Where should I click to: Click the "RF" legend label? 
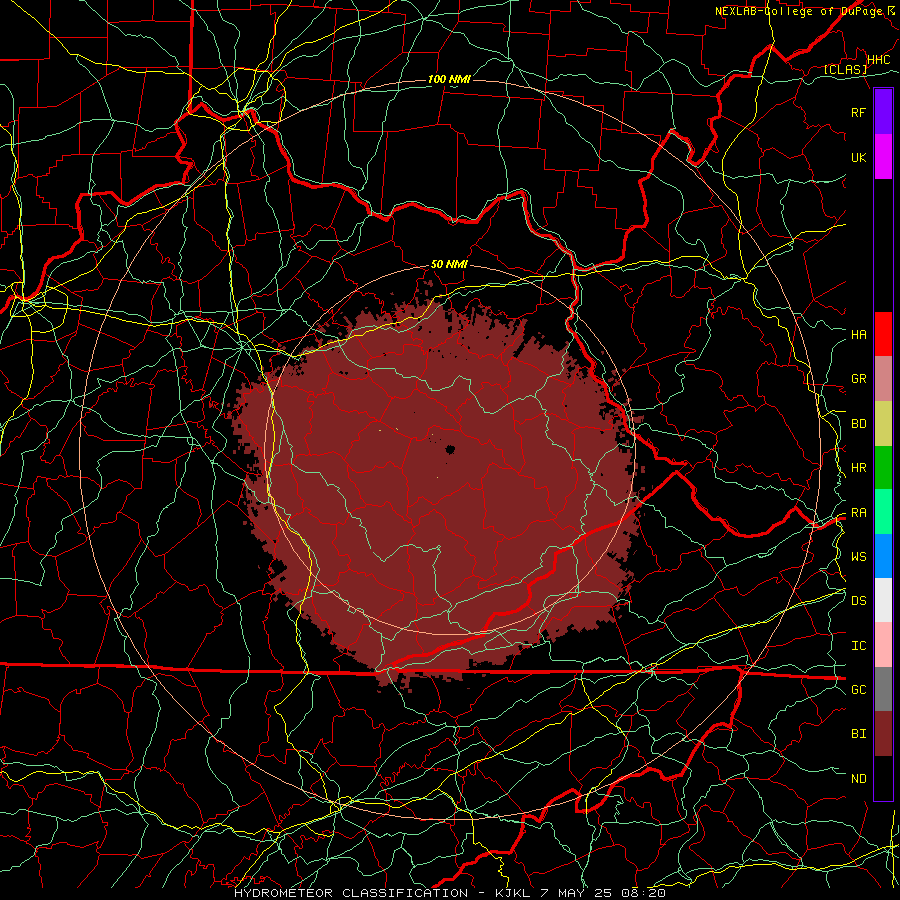(858, 112)
